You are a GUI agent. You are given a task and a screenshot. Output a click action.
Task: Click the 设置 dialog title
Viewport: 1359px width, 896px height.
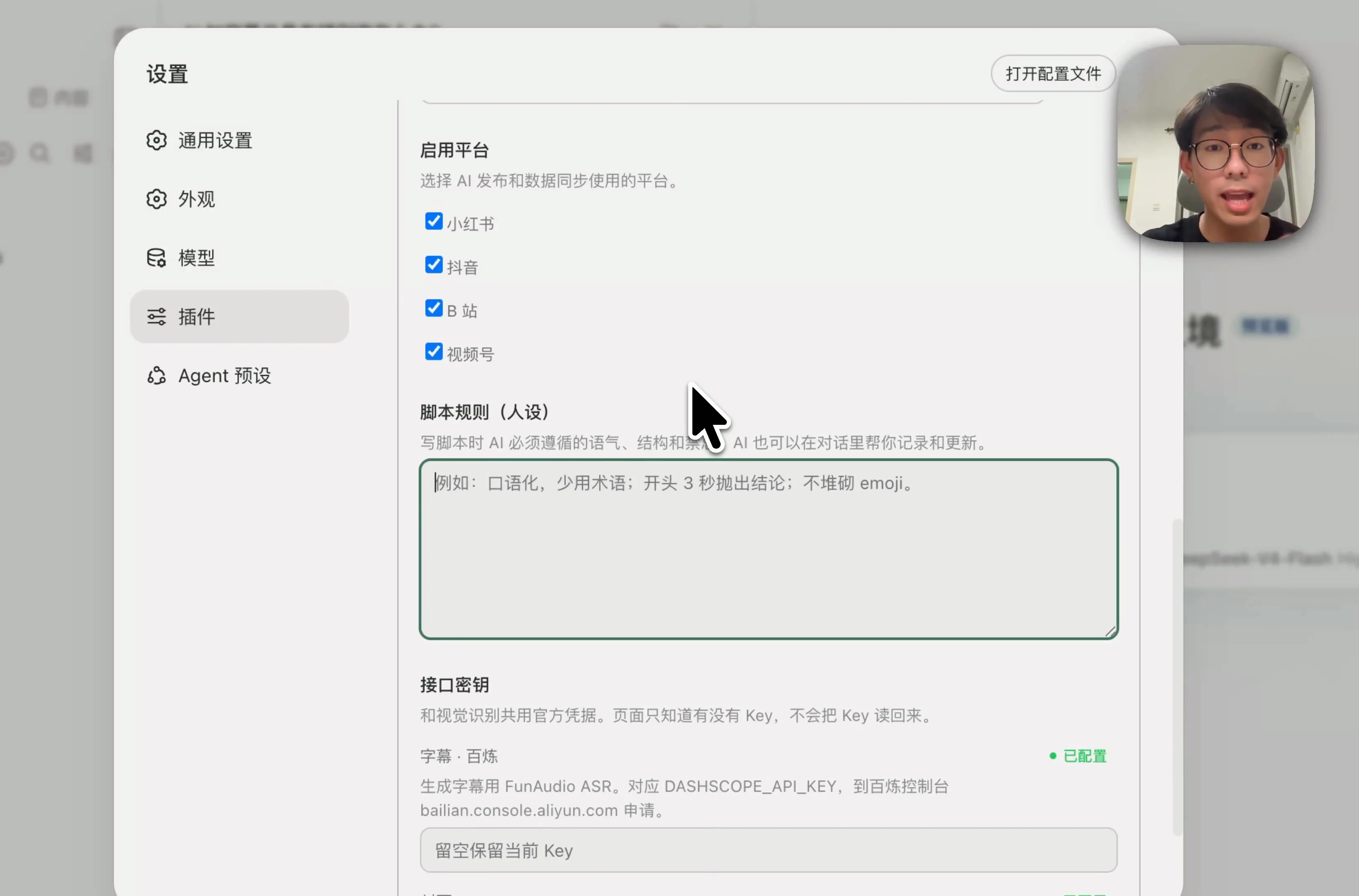(167, 74)
